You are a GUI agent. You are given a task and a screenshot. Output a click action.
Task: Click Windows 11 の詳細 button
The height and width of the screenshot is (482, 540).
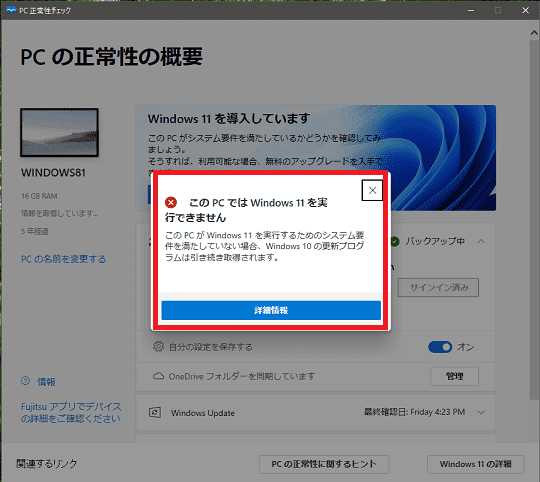[476, 464]
